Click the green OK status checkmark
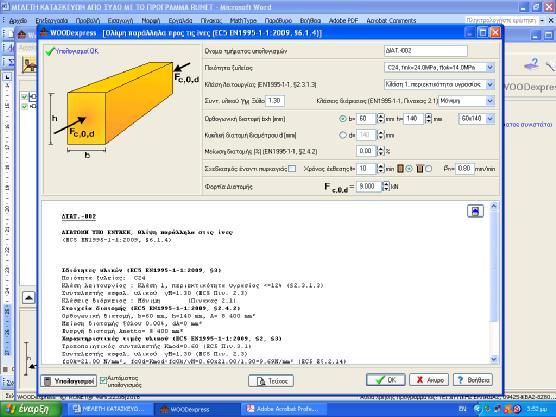Screen dimensions: 556x417 [x=50, y=51]
